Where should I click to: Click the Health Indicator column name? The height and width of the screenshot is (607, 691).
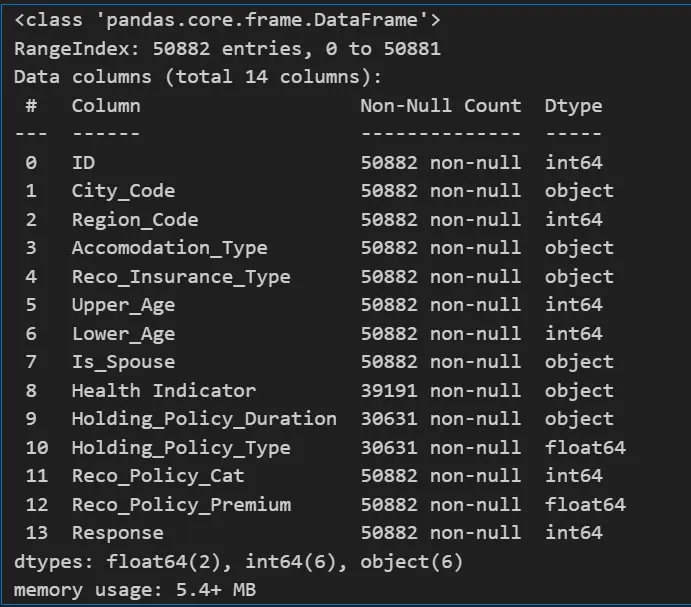pyautogui.click(x=163, y=391)
